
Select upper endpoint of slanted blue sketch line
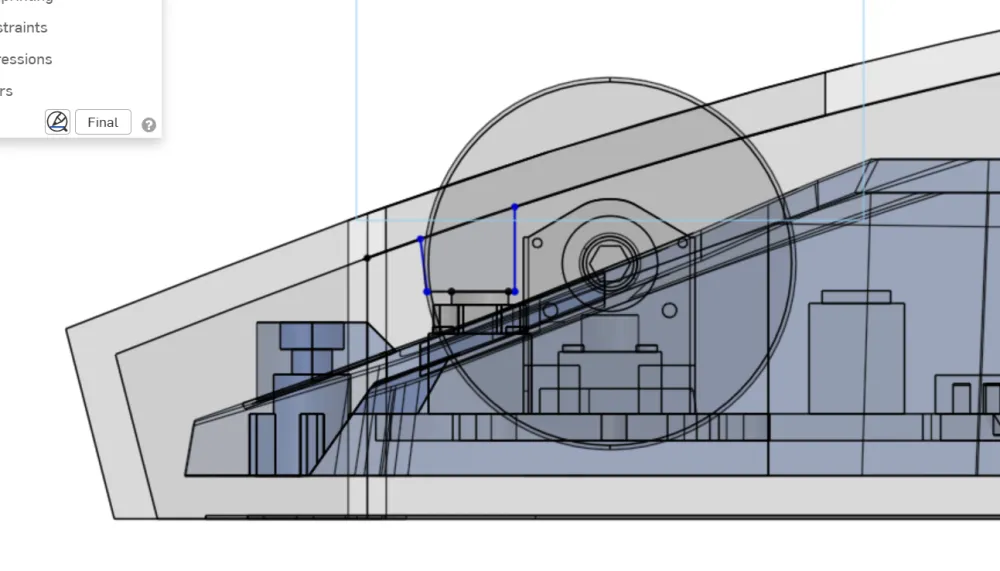pyautogui.click(x=421, y=239)
